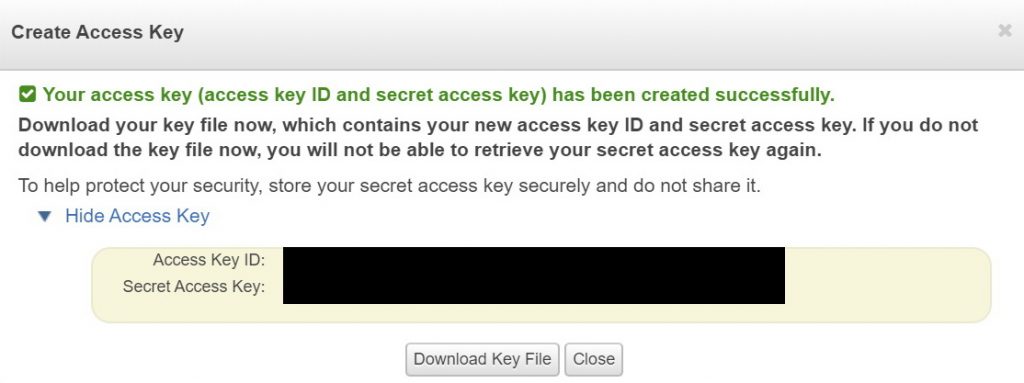Click the 'To help protect your security' note

pyautogui.click(x=389, y=186)
